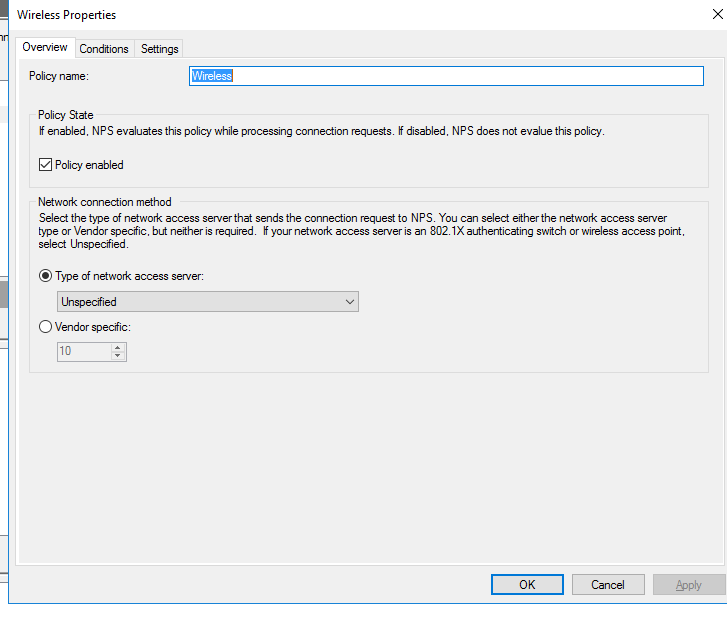Viewport: 727px width, 622px height.
Task: Click the Vendor specific number field showing 10
Action: tap(83, 351)
